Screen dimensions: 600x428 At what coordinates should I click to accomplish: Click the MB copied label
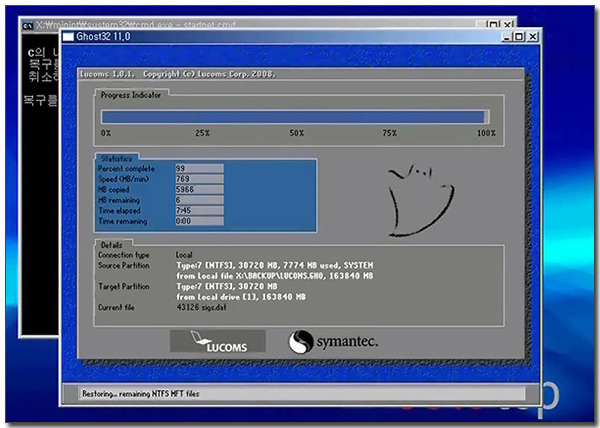coord(114,190)
